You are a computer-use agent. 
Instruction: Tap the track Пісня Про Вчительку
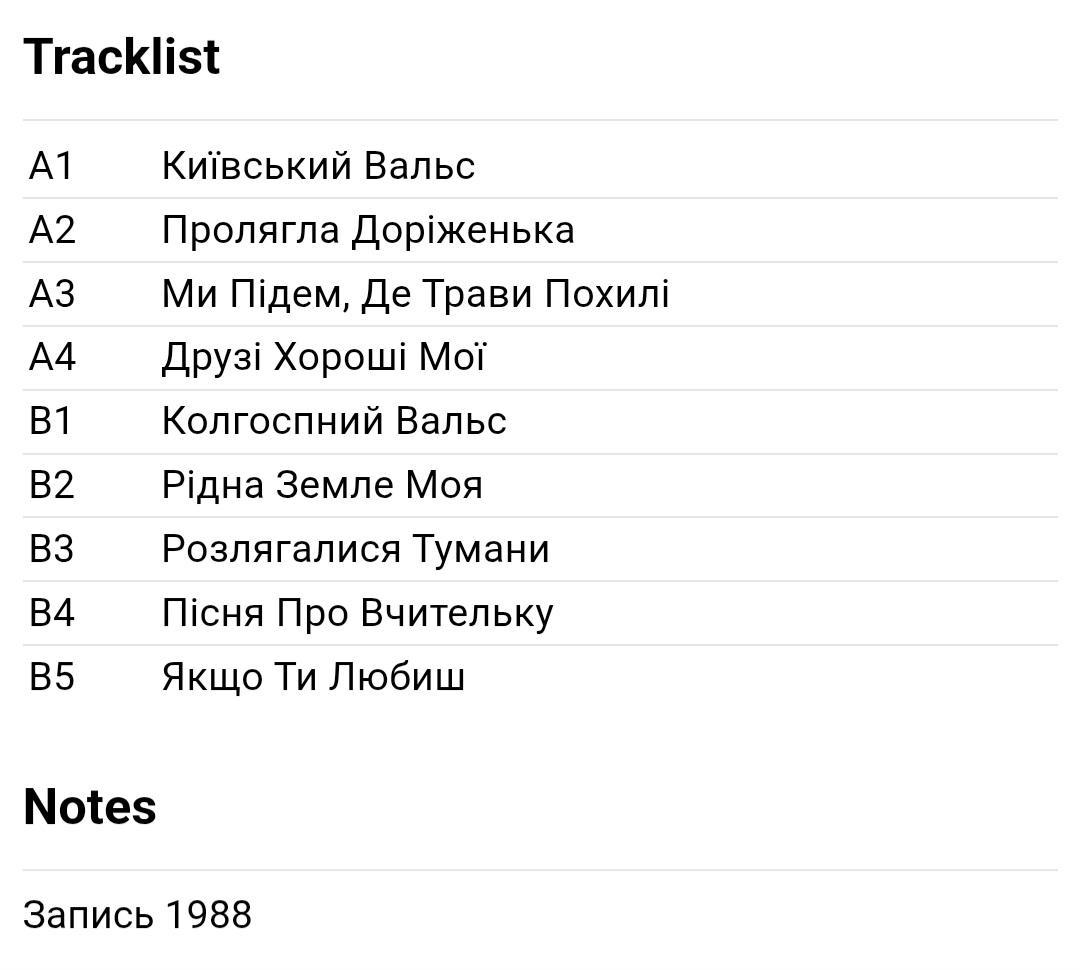pyautogui.click(x=357, y=613)
